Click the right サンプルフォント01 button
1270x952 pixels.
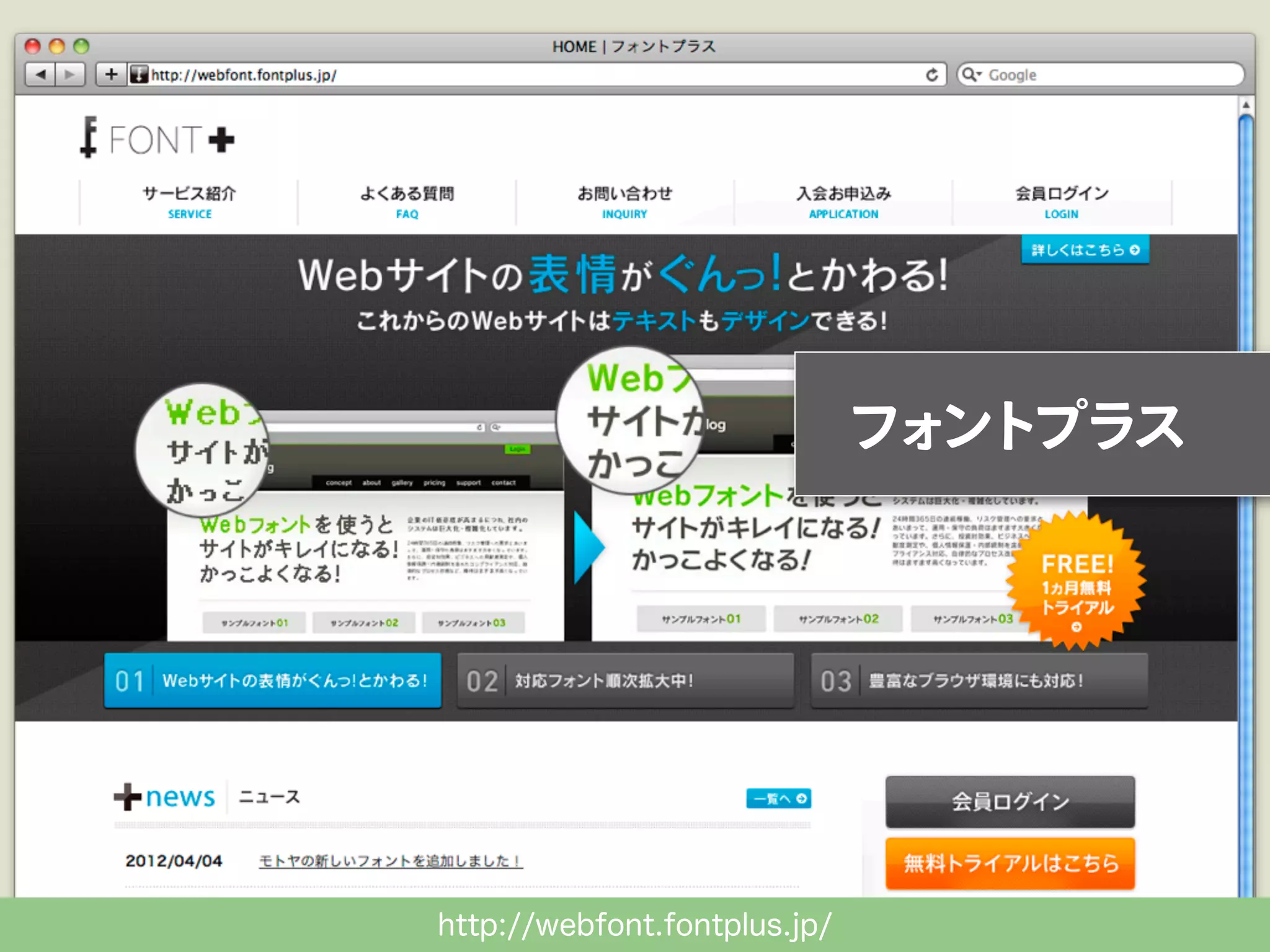coord(701,619)
